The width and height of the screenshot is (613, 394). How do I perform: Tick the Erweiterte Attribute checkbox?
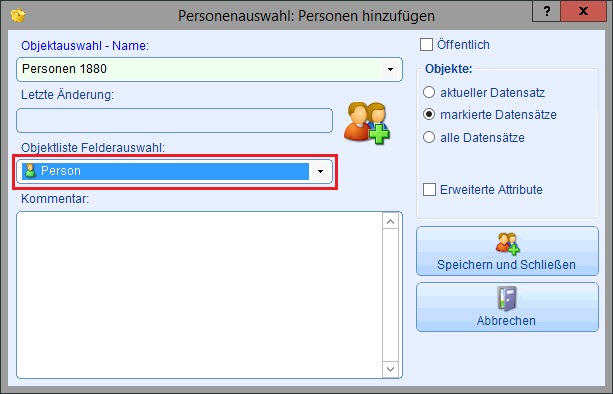pos(429,190)
